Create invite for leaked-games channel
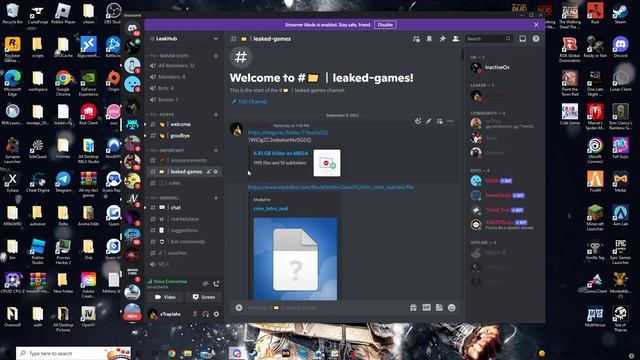640x360 pixels. 209,172
